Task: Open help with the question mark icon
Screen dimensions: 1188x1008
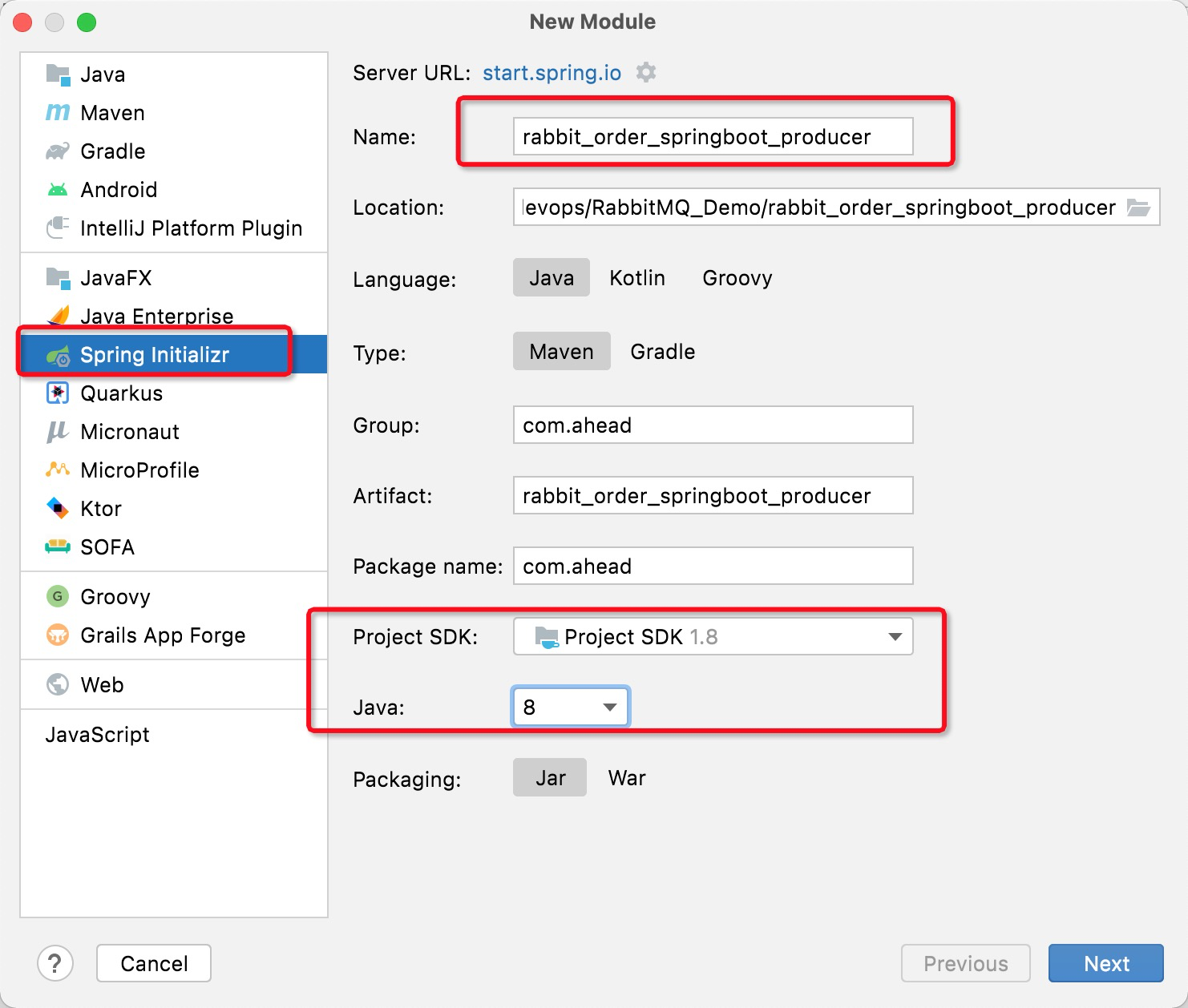Action: point(55,963)
